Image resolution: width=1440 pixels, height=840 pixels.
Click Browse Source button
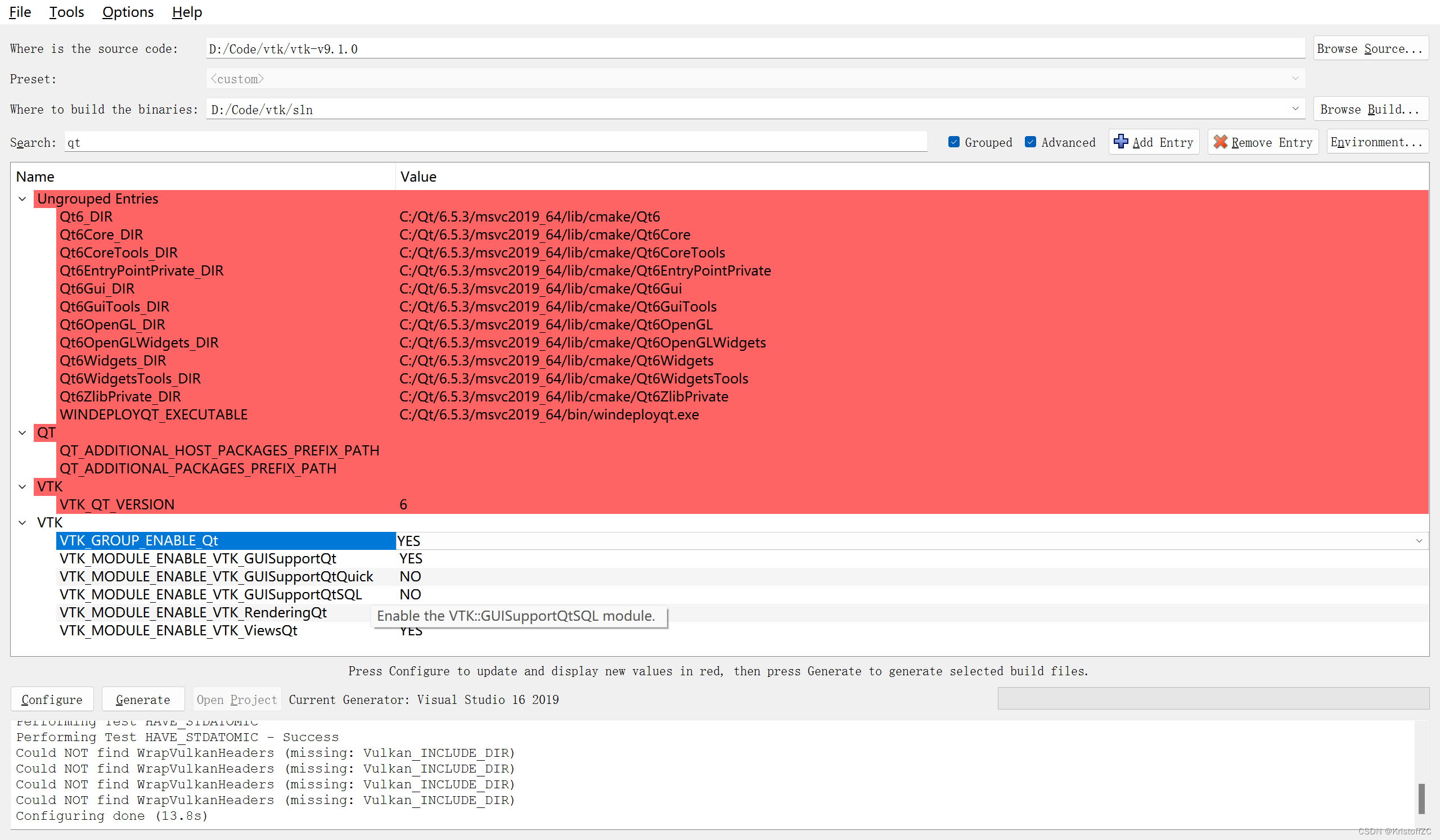(x=1370, y=48)
